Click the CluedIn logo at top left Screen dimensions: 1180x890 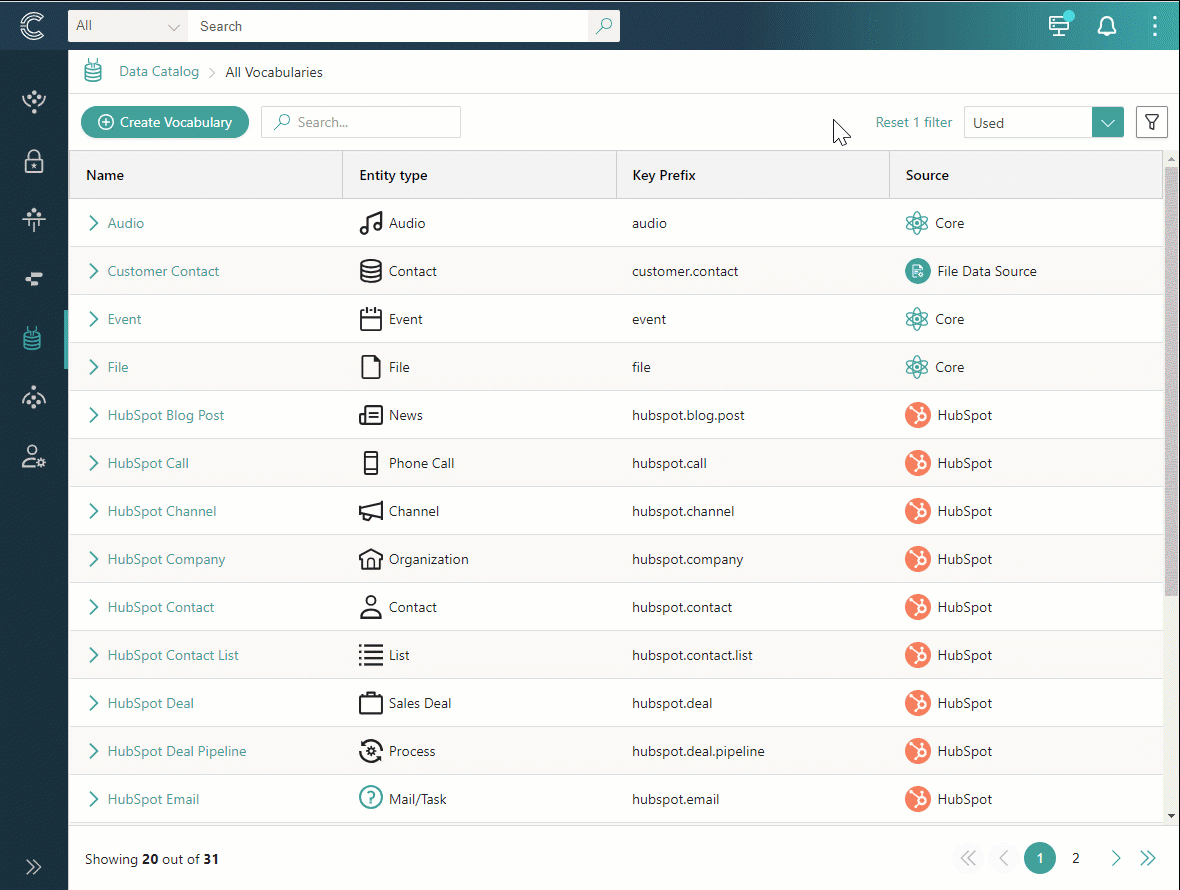pyautogui.click(x=32, y=26)
